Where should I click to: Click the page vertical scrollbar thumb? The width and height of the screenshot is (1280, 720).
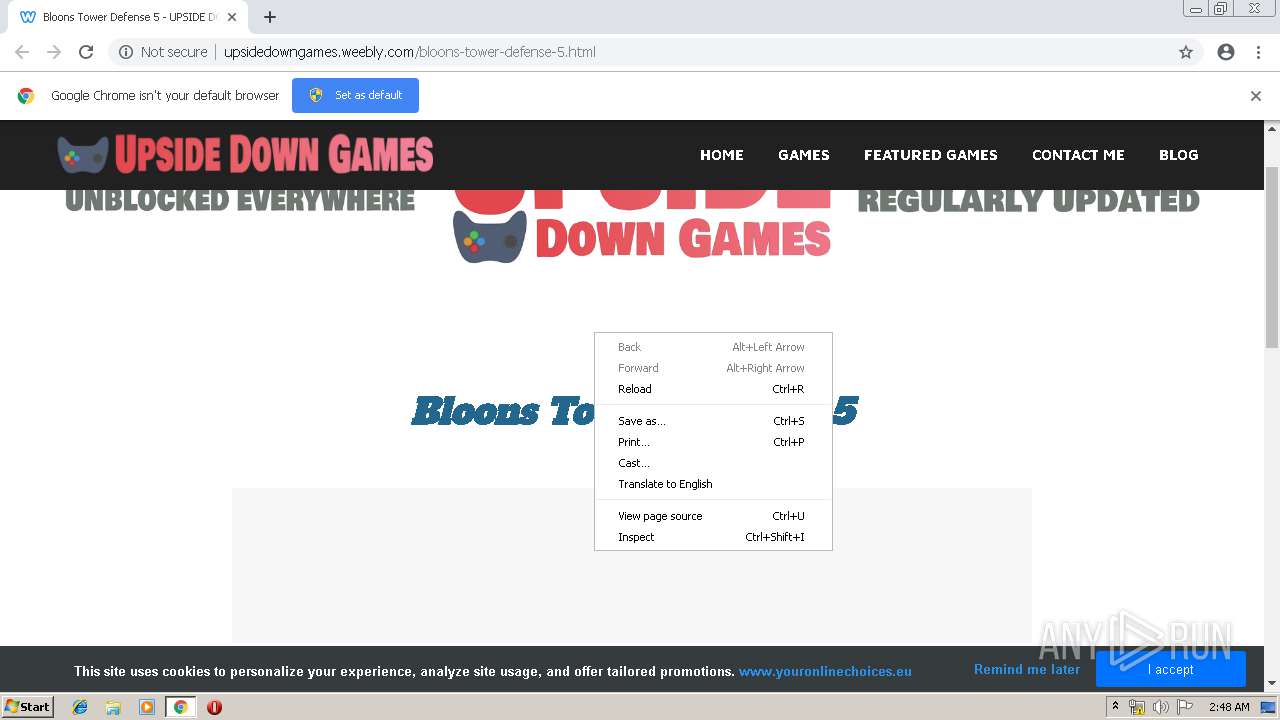[x=1272, y=257]
